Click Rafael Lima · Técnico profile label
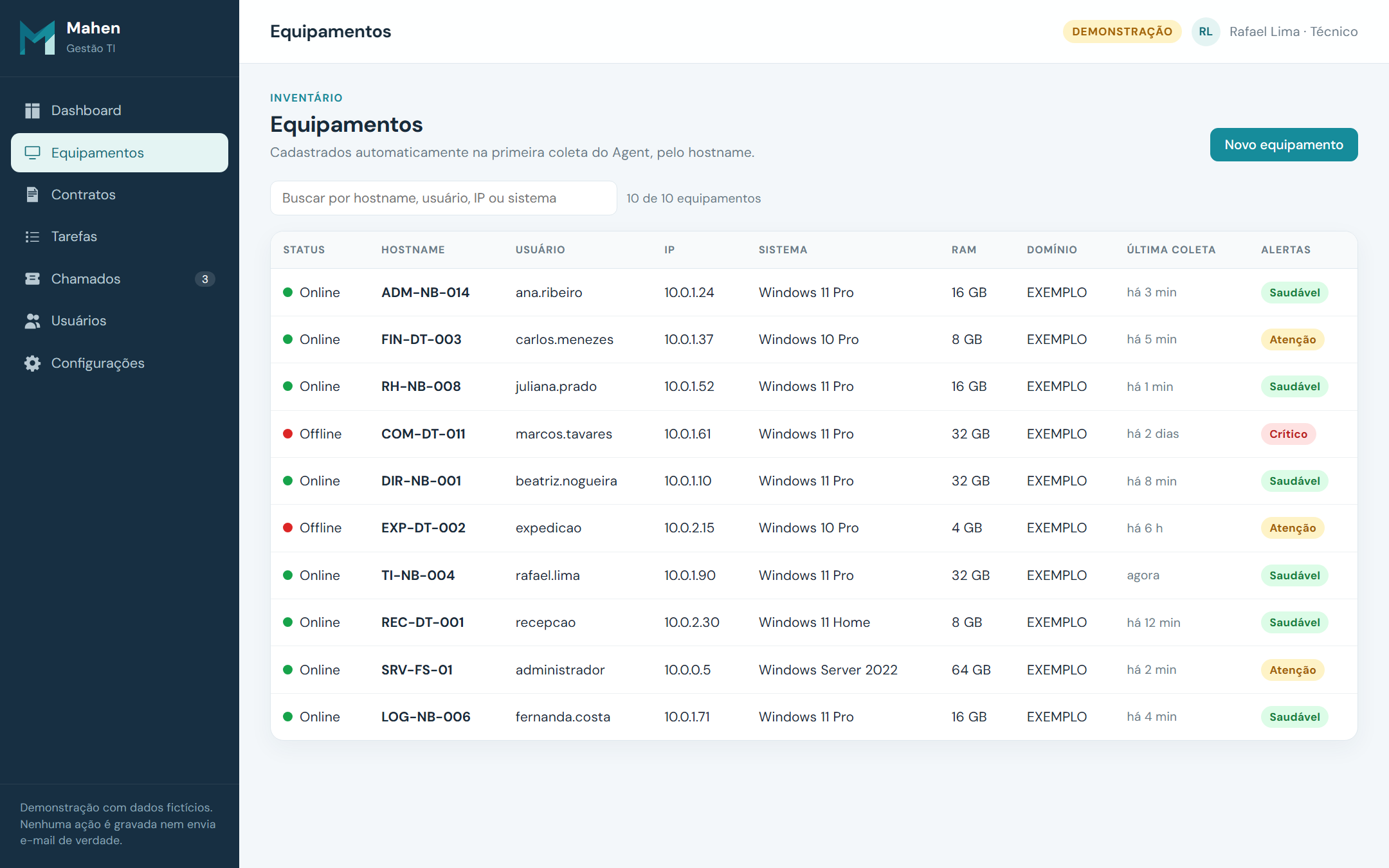Viewport: 1389px width, 868px height. [1293, 32]
